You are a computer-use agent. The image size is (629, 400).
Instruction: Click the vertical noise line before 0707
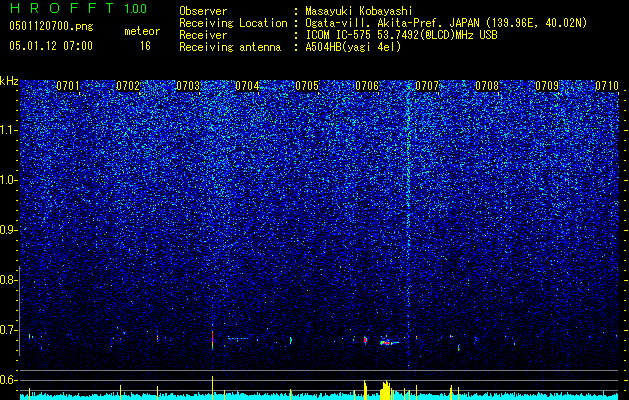coord(408,224)
